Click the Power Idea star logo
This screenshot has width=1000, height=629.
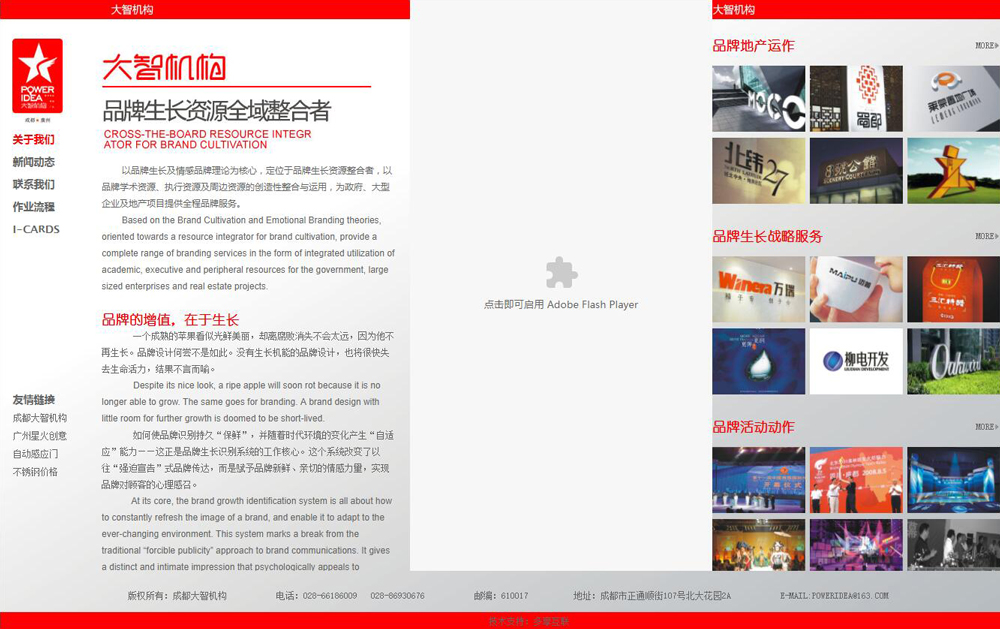38,76
